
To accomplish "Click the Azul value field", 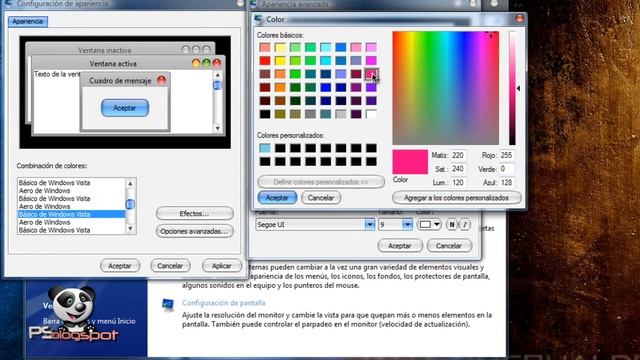I will click(x=507, y=182).
